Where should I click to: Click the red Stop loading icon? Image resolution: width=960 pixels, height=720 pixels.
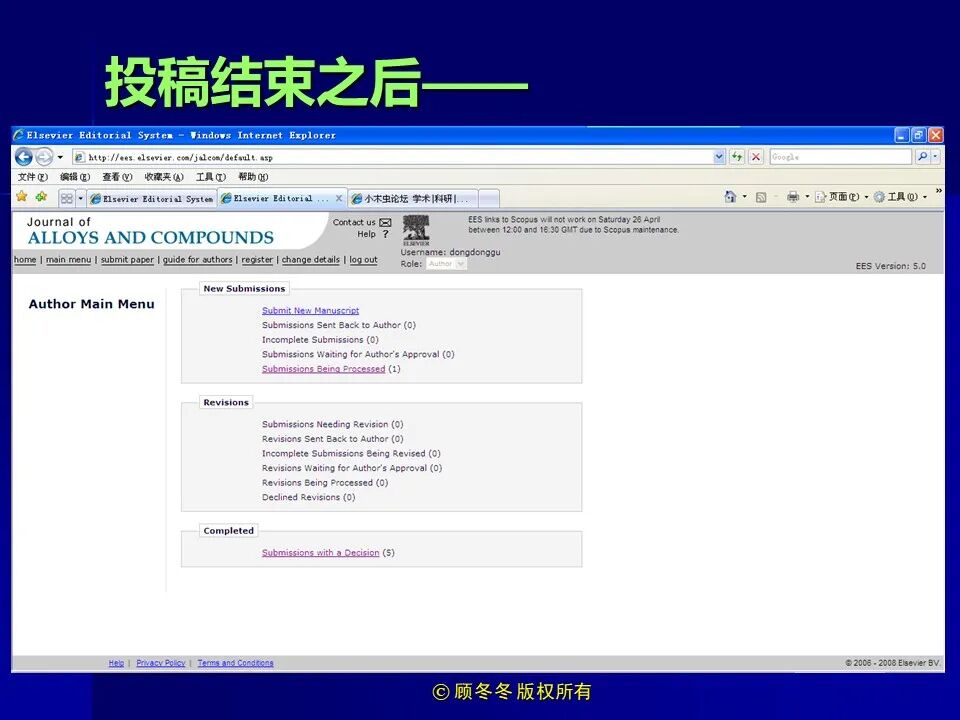pyautogui.click(x=756, y=157)
